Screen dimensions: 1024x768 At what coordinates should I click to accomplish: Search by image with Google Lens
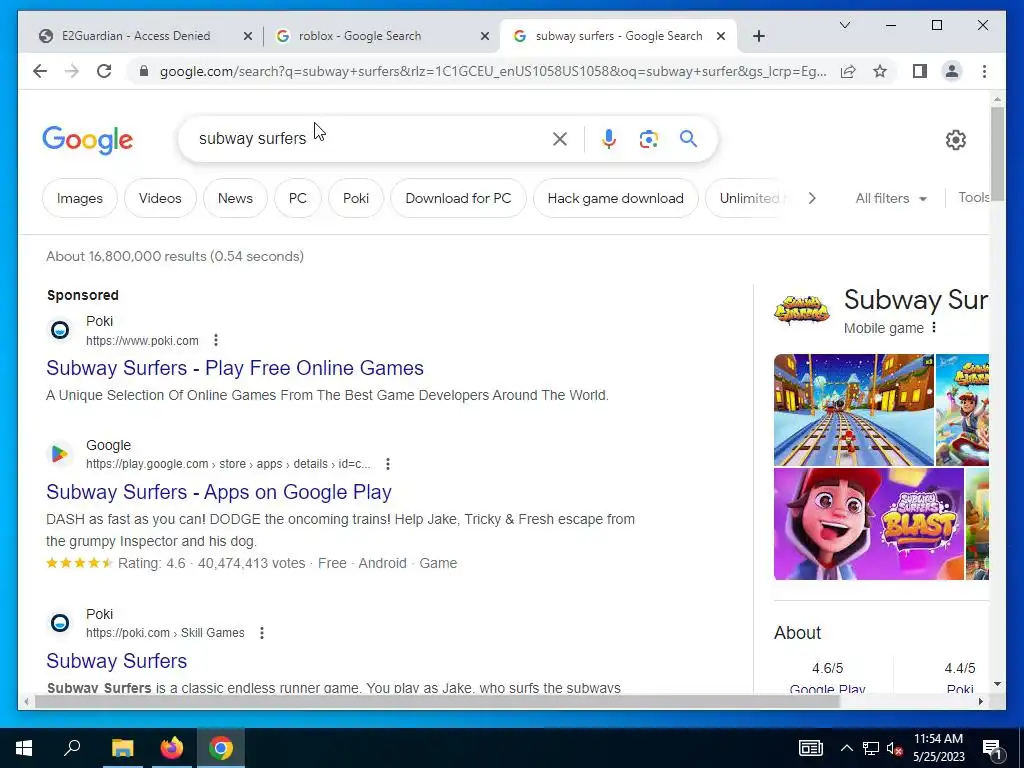pos(648,138)
